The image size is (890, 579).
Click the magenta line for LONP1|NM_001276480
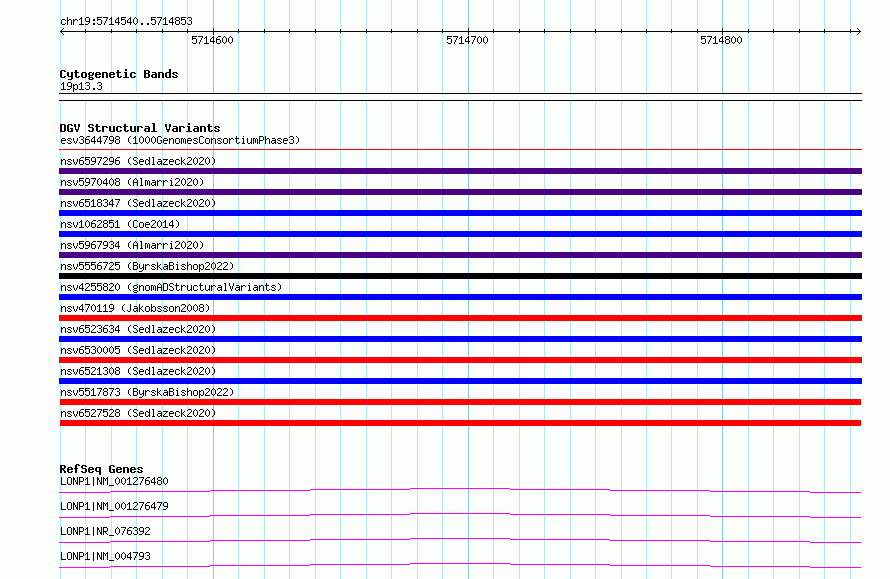pyautogui.click(x=460, y=490)
